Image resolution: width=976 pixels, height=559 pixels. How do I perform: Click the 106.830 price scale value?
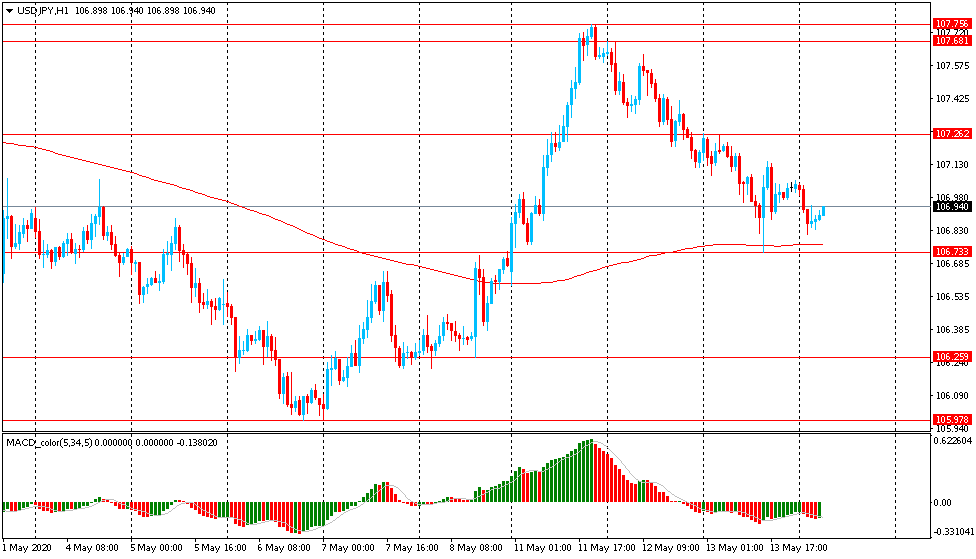952,230
